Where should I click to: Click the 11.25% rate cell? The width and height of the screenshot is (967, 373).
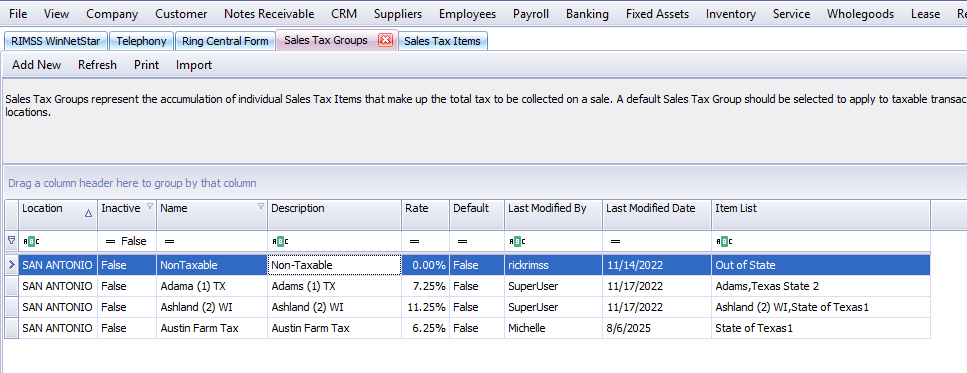coord(425,307)
